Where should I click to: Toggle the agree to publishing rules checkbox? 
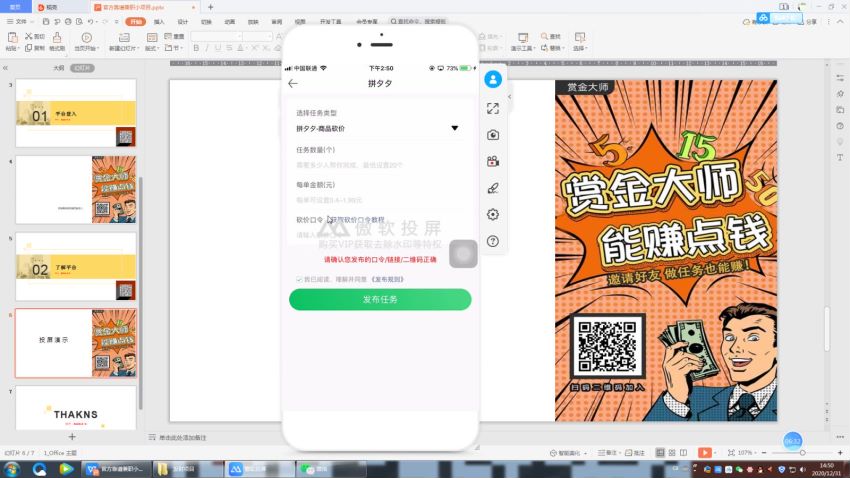[299, 279]
